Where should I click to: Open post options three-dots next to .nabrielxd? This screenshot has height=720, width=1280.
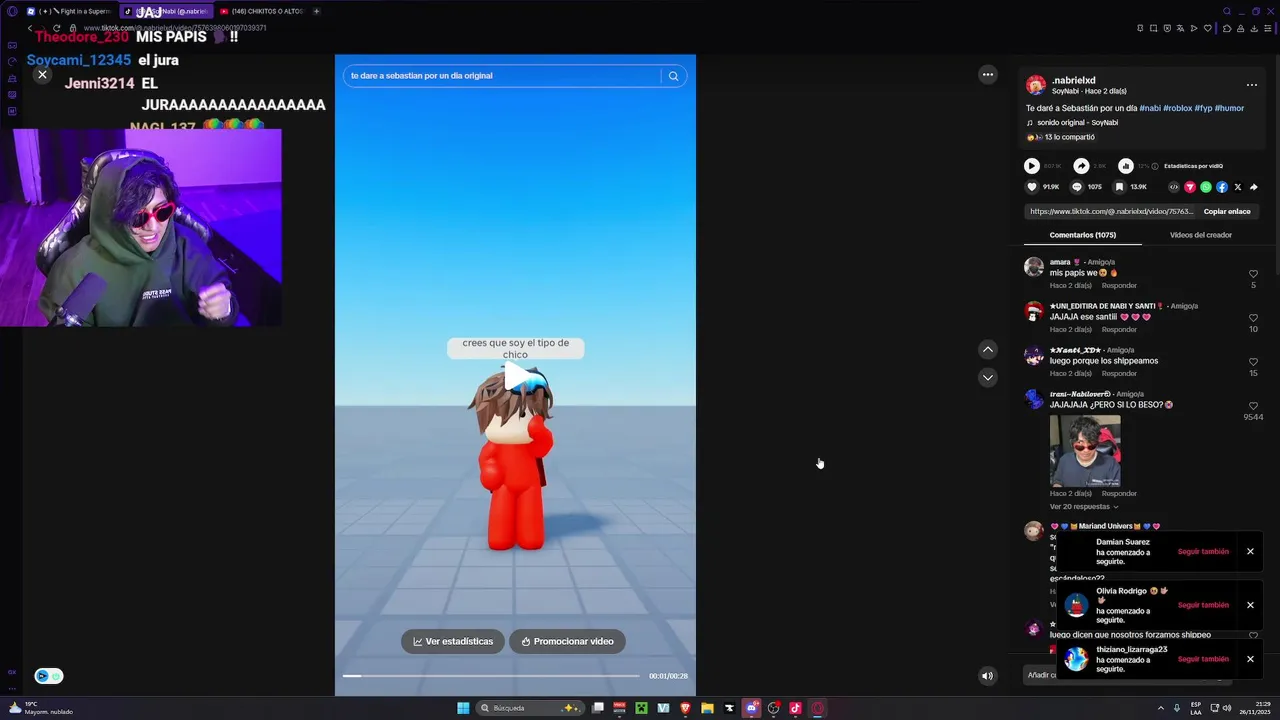point(1251,85)
